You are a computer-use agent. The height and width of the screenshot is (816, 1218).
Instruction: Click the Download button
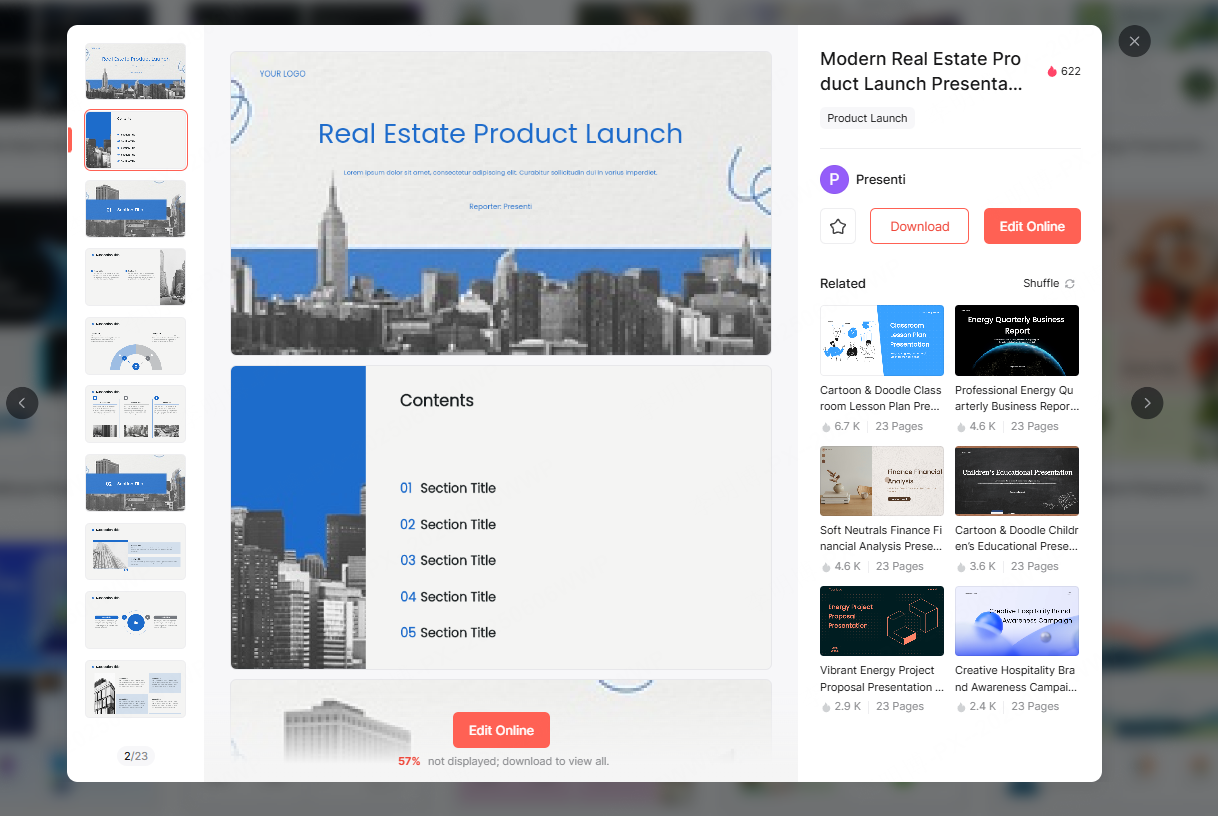pyautogui.click(x=918, y=226)
